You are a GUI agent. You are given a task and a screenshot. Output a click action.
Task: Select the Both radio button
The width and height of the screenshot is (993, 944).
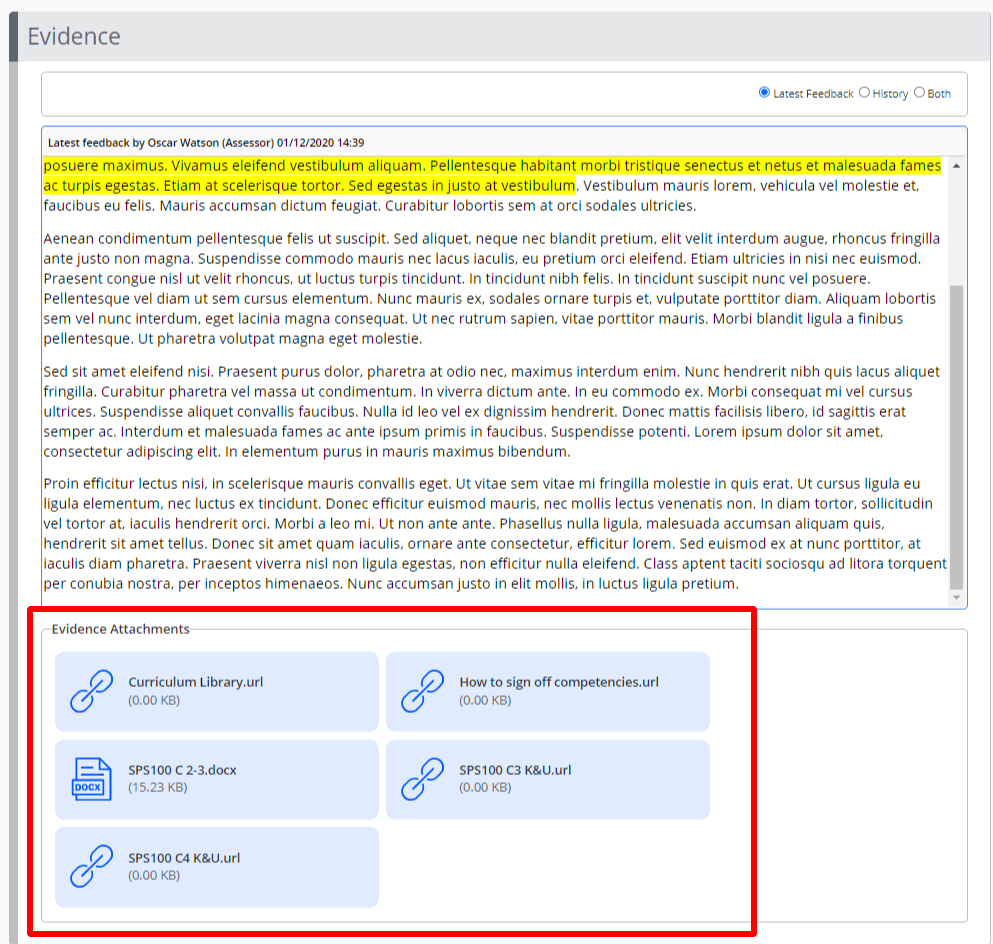coord(920,92)
